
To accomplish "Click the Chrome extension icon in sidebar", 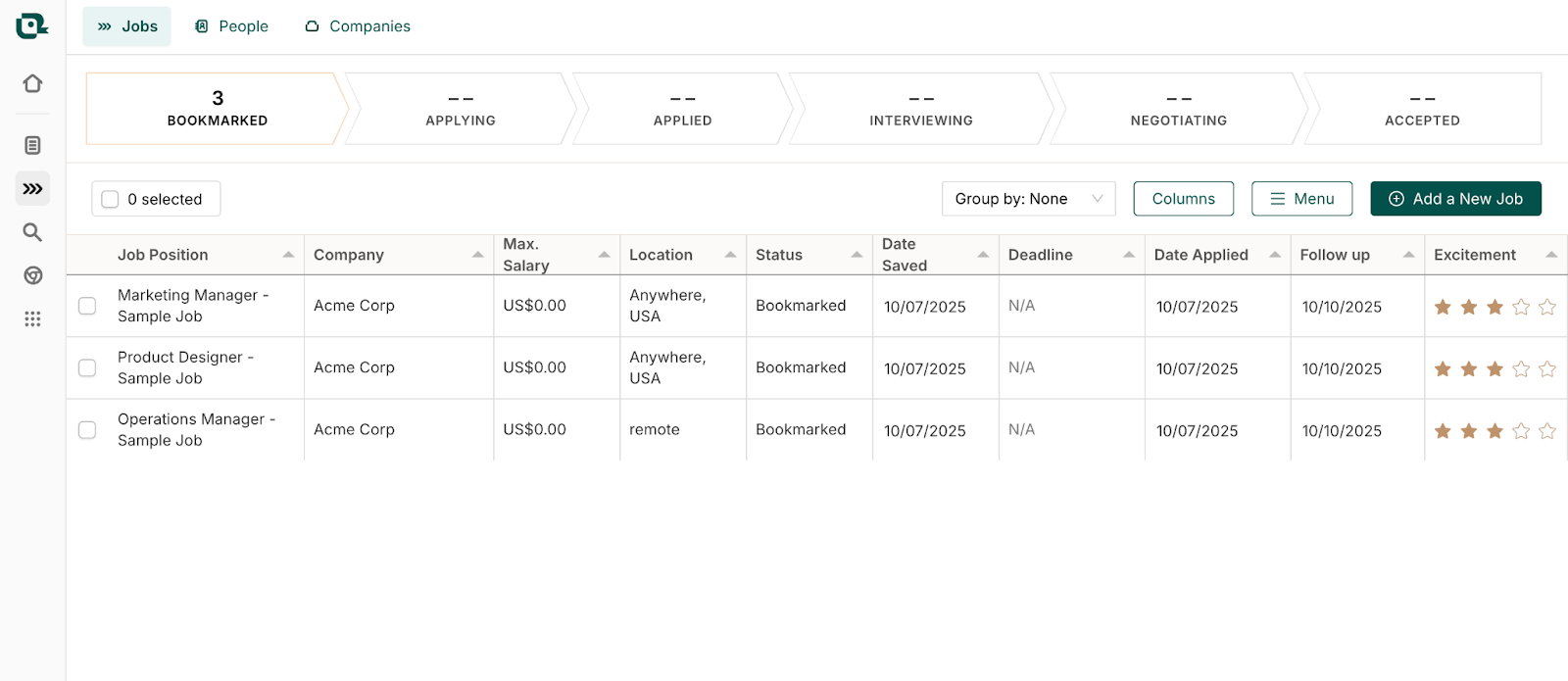I will coord(32,276).
